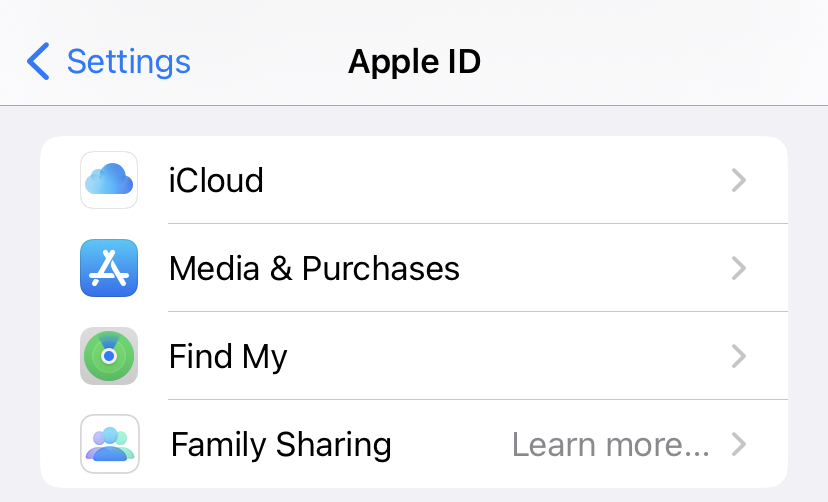This screenshot has height=502, width=828.
Task: Tap the App Store icon
Action: 109,268
